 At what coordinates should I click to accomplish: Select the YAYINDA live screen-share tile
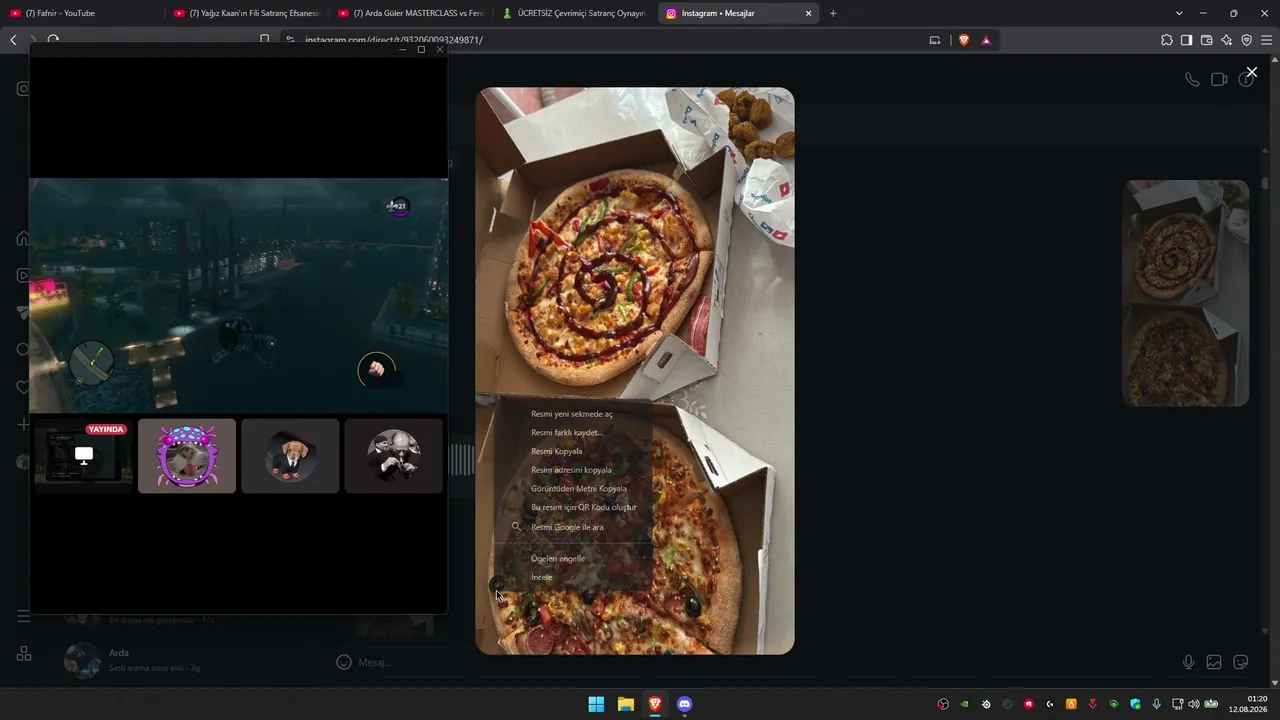point(84,456)
